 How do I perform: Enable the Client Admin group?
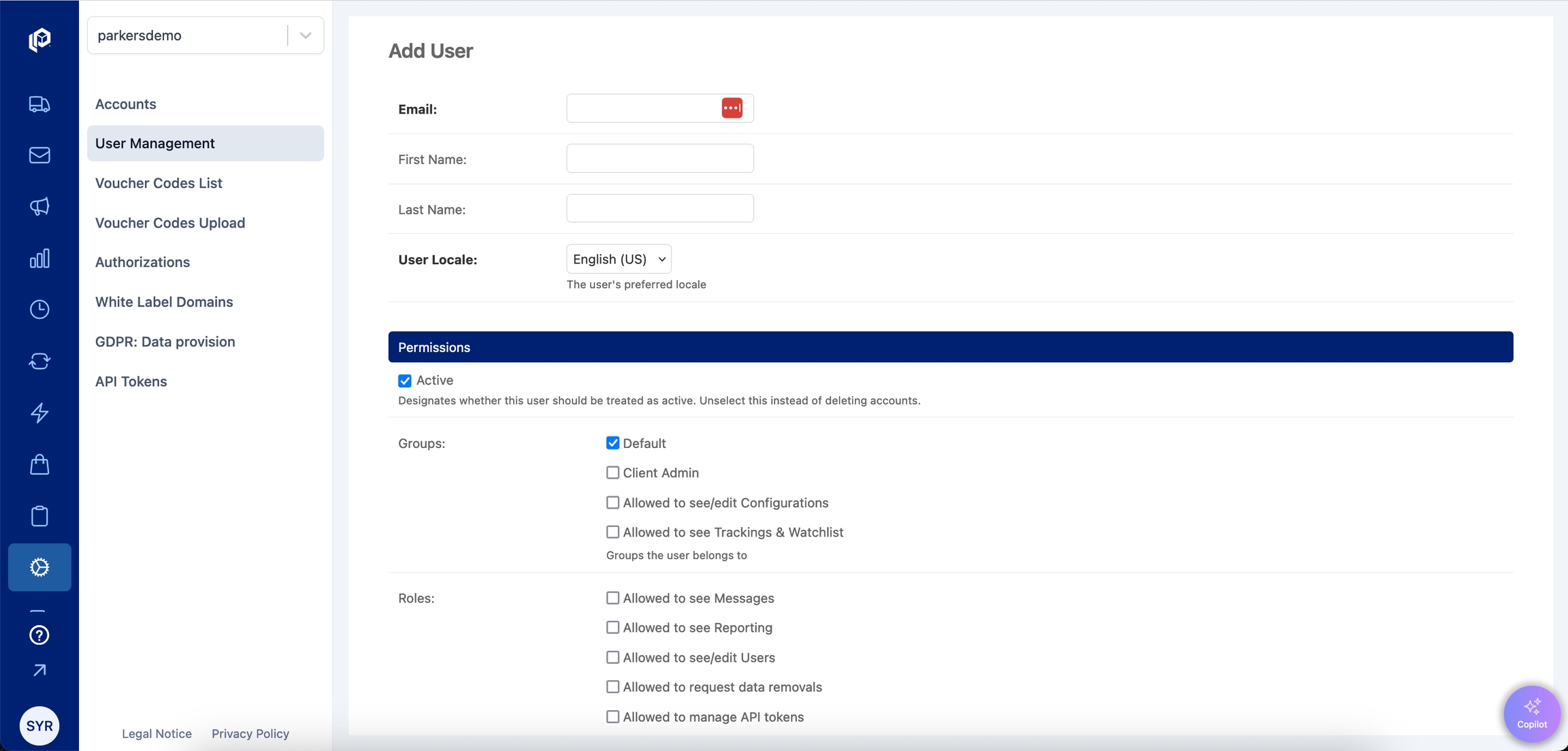click(612, 472)
